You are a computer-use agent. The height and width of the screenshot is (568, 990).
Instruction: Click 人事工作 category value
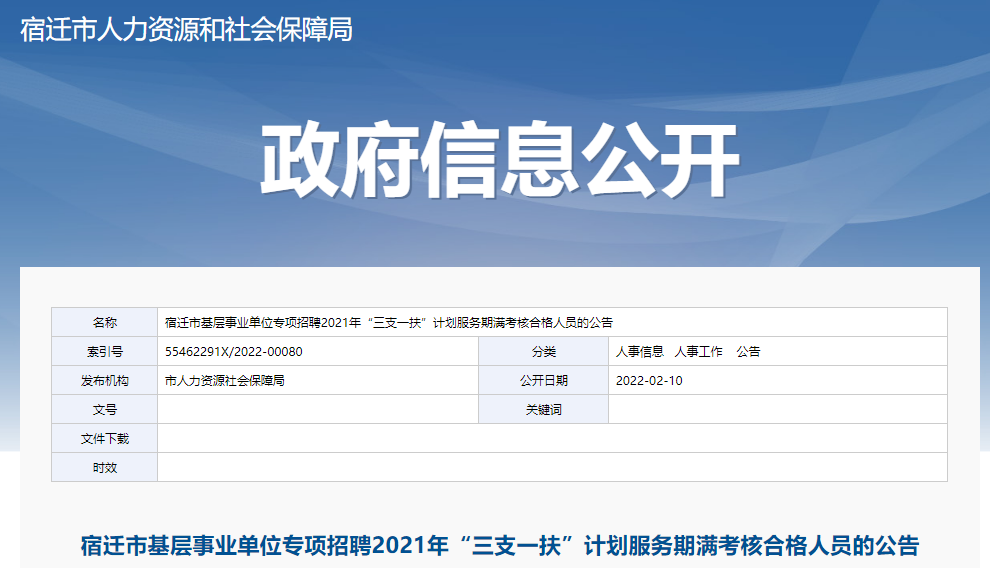pos(698,352)
